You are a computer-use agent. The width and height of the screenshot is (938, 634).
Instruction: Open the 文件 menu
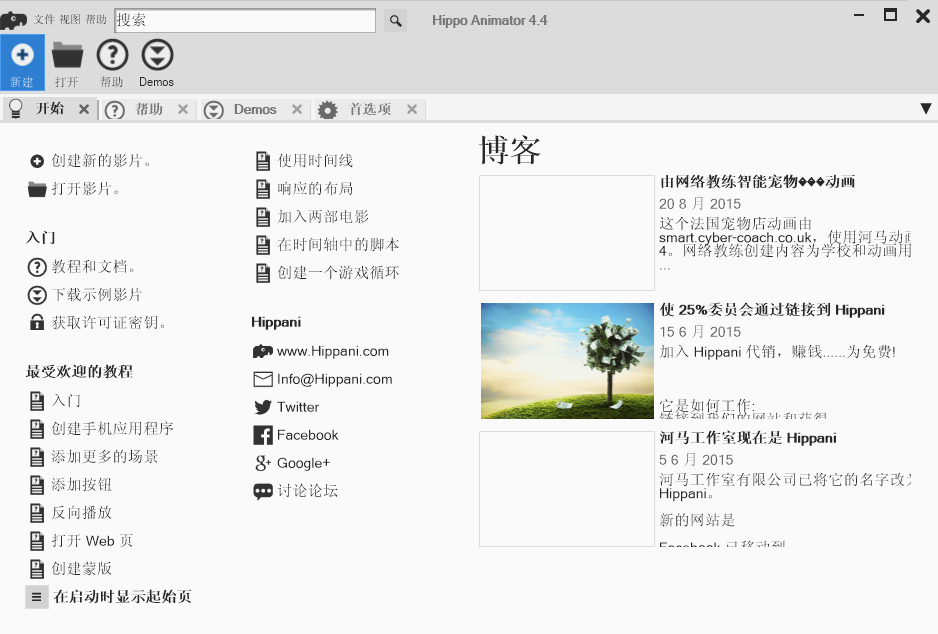(44, 20)
